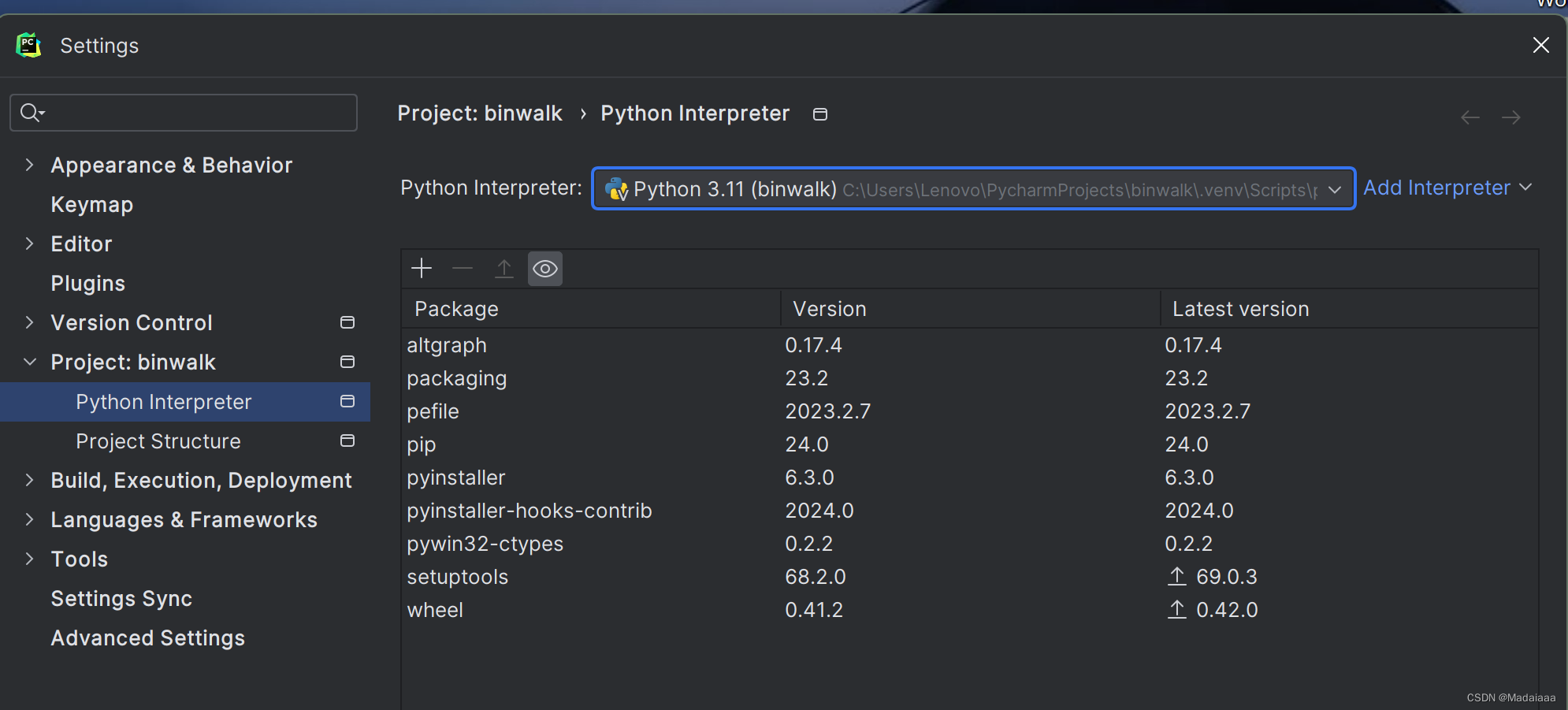Image resolution: width=1568 pixels, height=710 pixels.
Task: Click the upgrade arrow next to wheel 0.42.0
Action: (1176, 610)
